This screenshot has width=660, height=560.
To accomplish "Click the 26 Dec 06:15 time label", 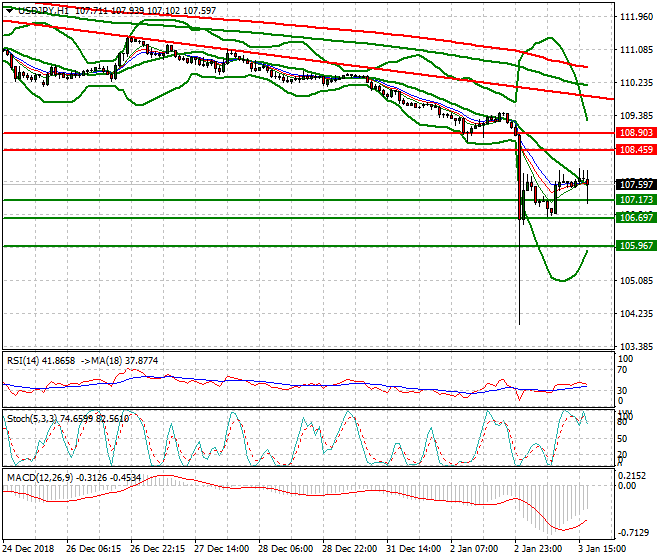I will click(93, 549).
